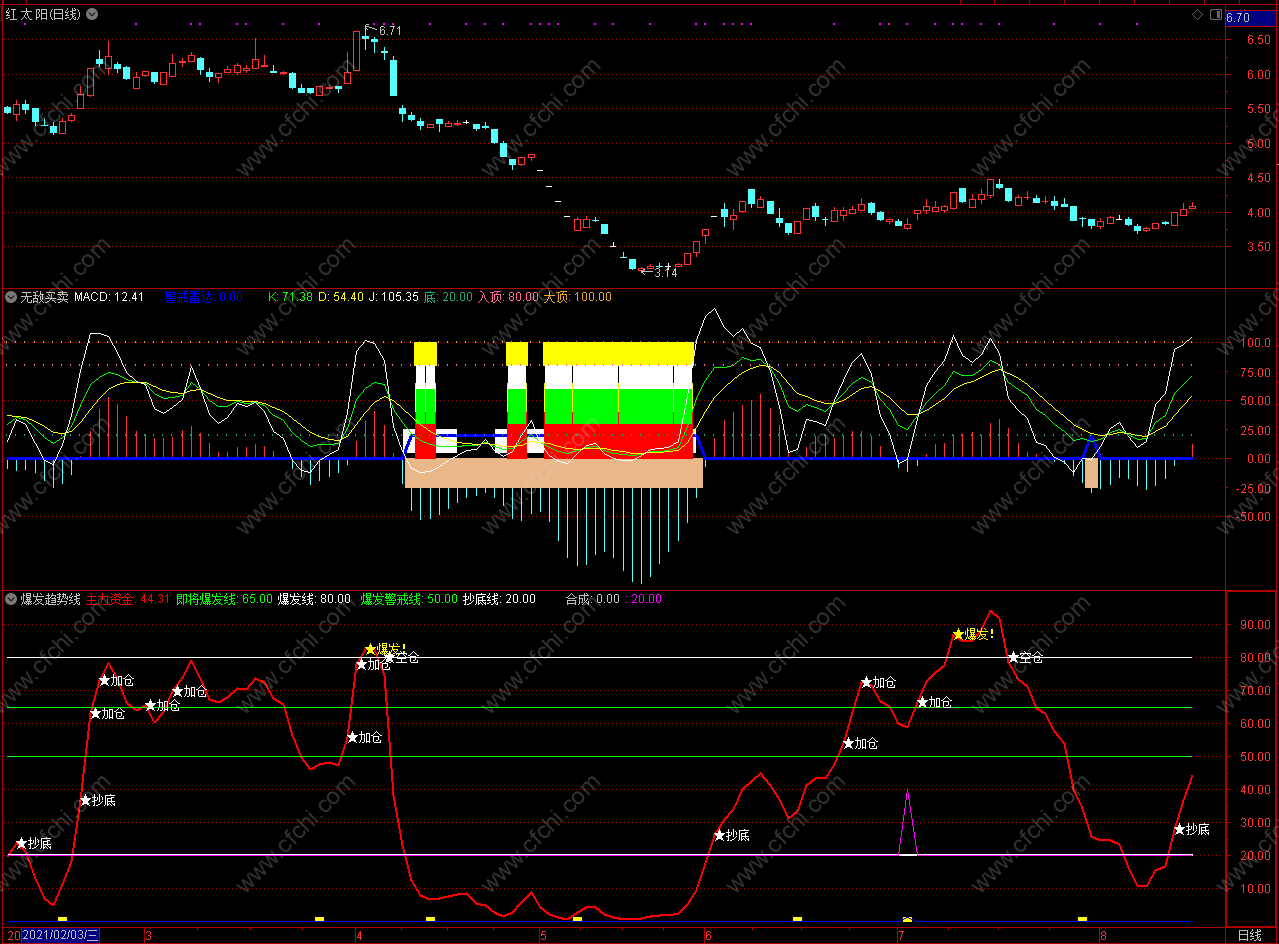Click the D: 54.40 value label
1279x944 pixels.
pos(340,297)
